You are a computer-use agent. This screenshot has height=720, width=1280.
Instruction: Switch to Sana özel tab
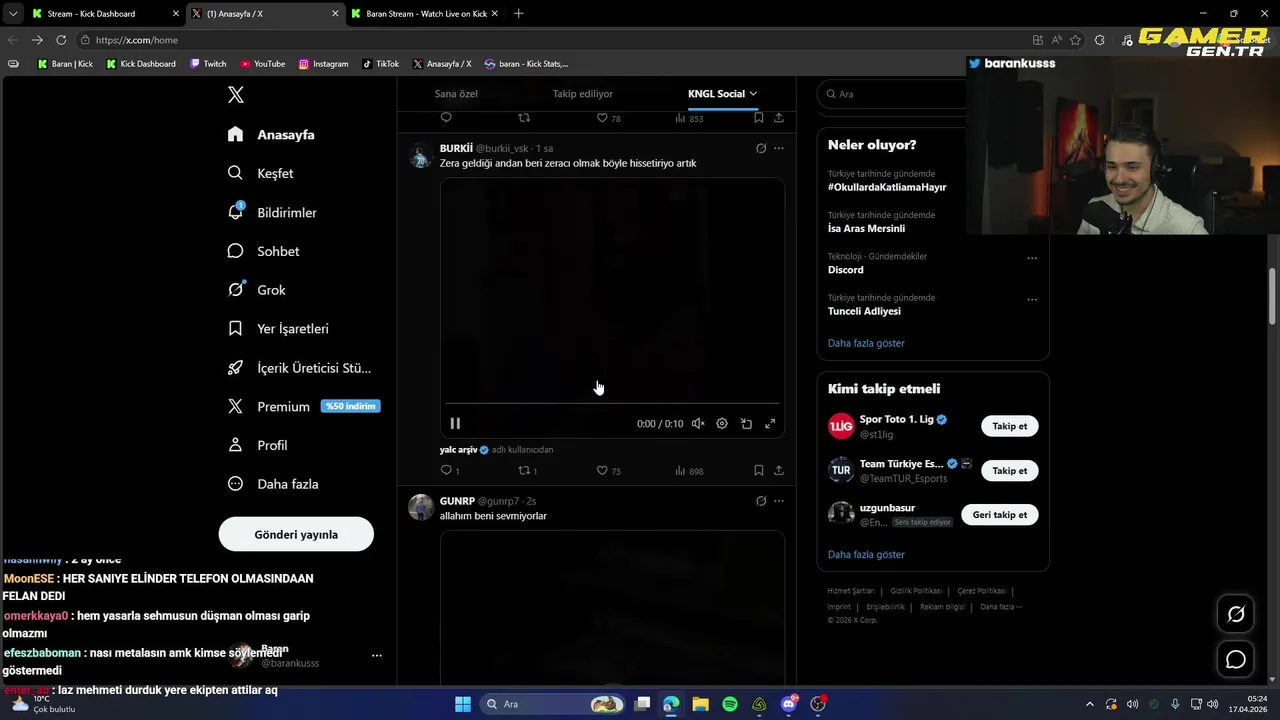pyautogui.click(x=456, y=94)
